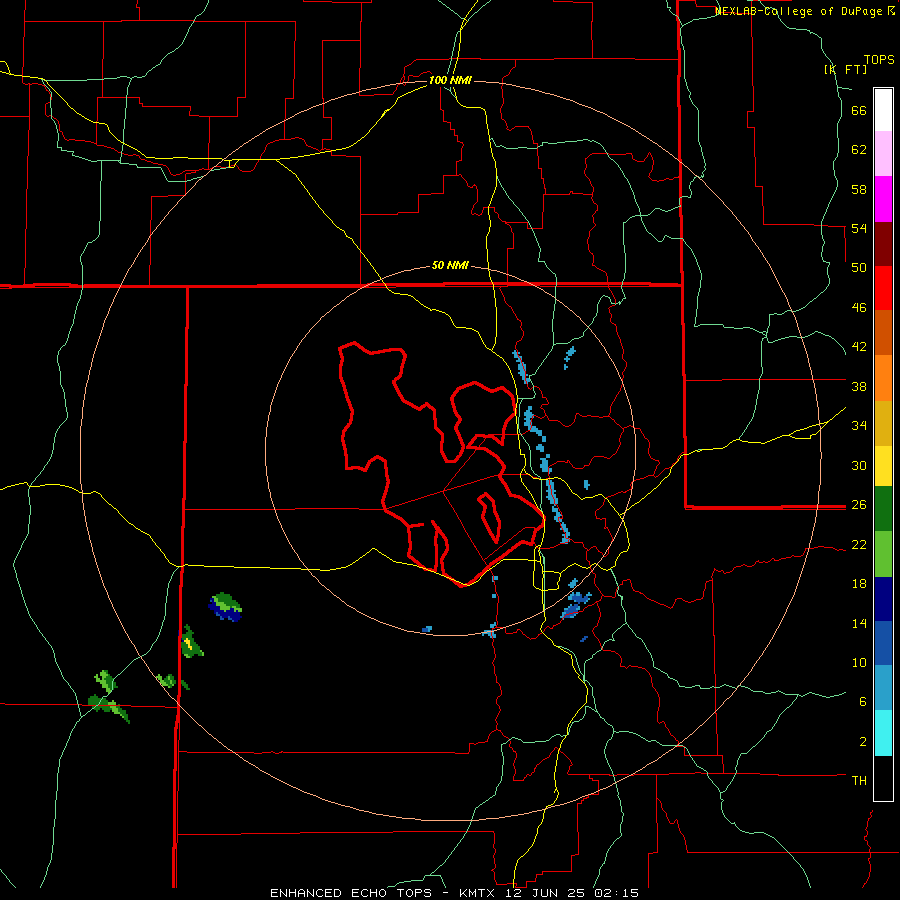The height and width of the screenshot is (900, 900).
Task: Click the 'NEXLAB-College of DuPage' header text
Action: (x=800, y=11)
